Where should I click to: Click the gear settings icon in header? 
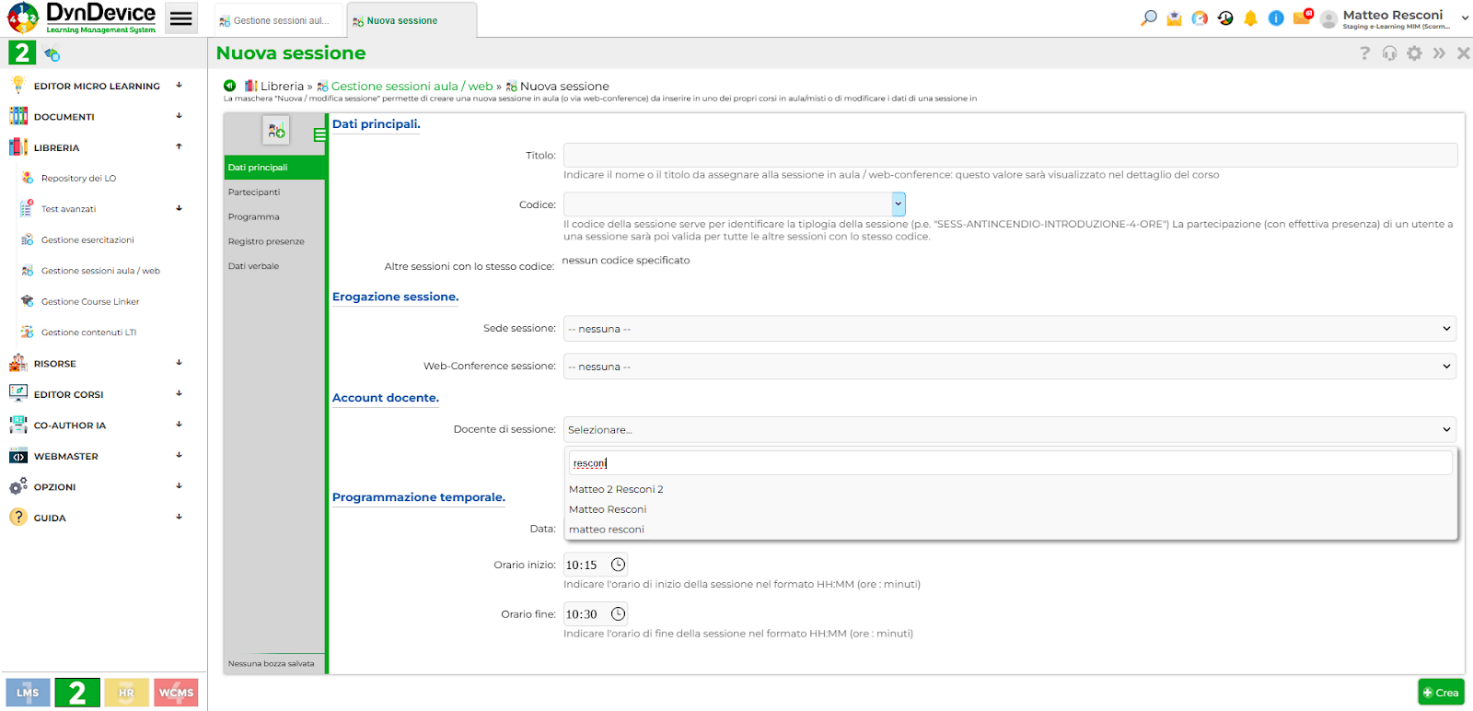pyautogui.click(x=1414, y=54)
